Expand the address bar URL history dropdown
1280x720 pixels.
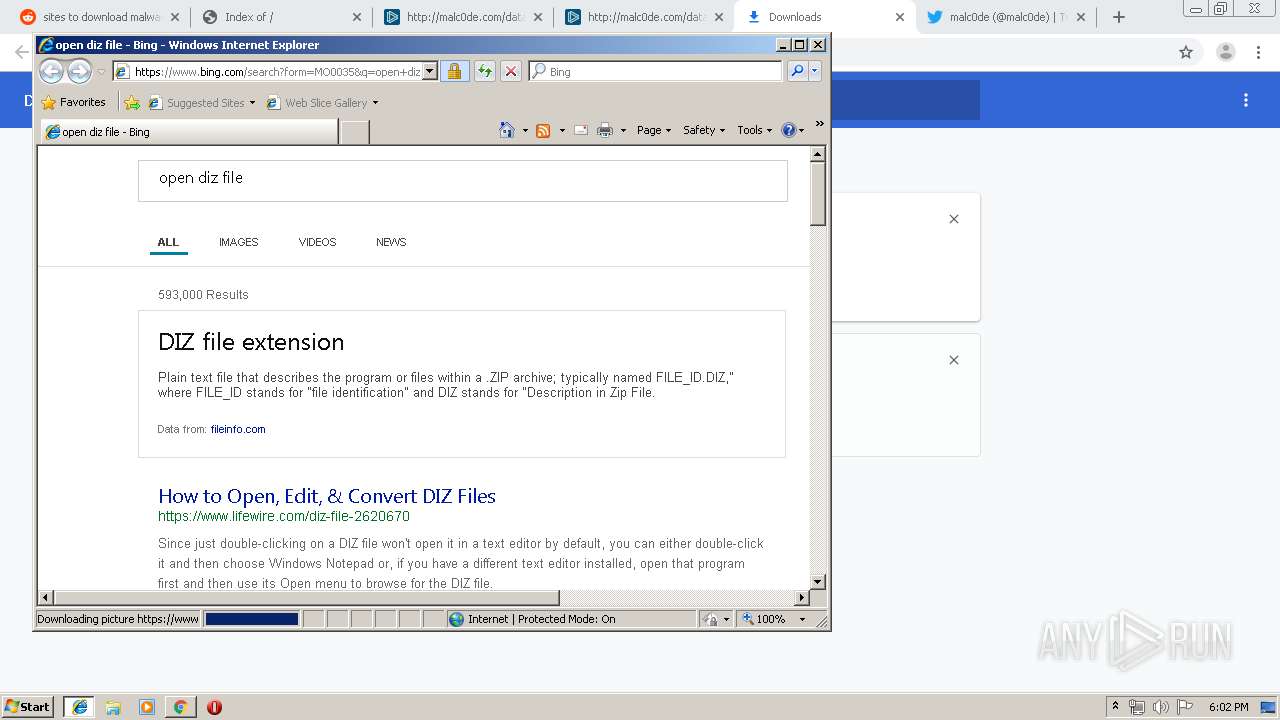pos(430,71)
